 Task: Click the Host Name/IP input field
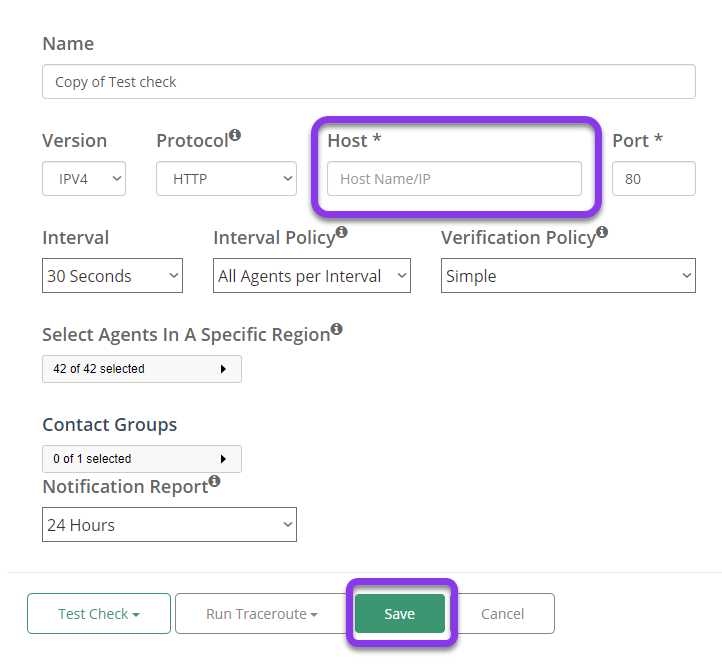[x=454, y=179]
